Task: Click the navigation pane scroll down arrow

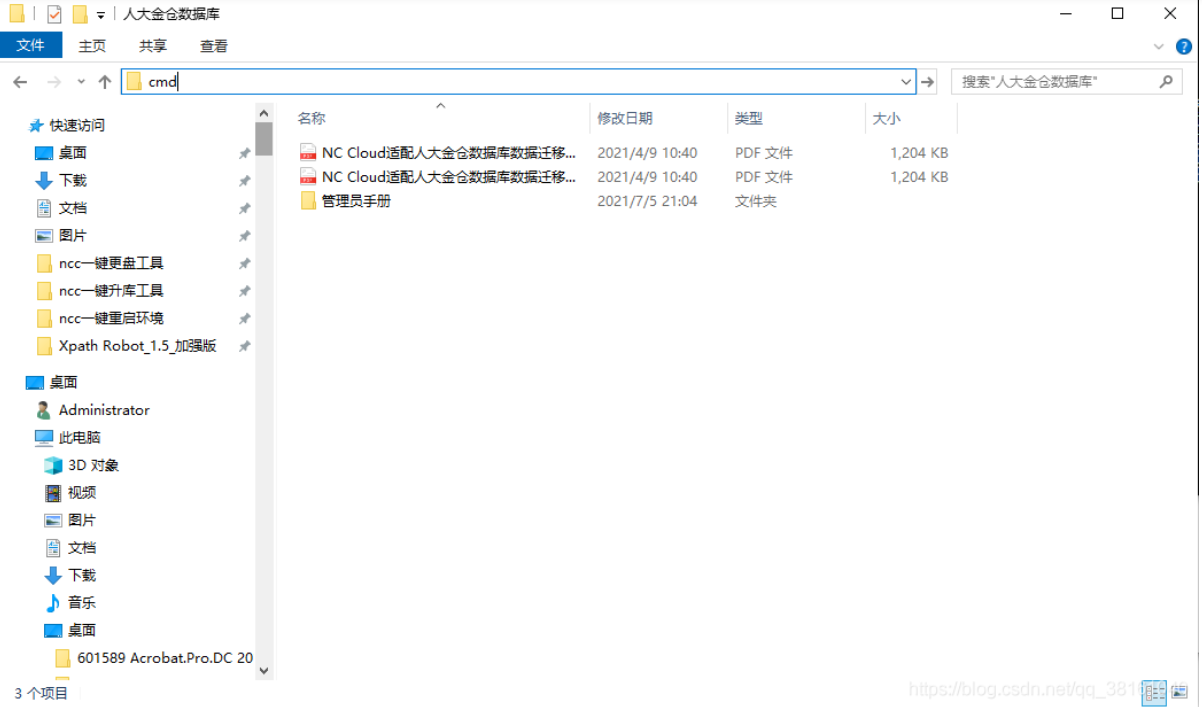Action: point(264,671)
